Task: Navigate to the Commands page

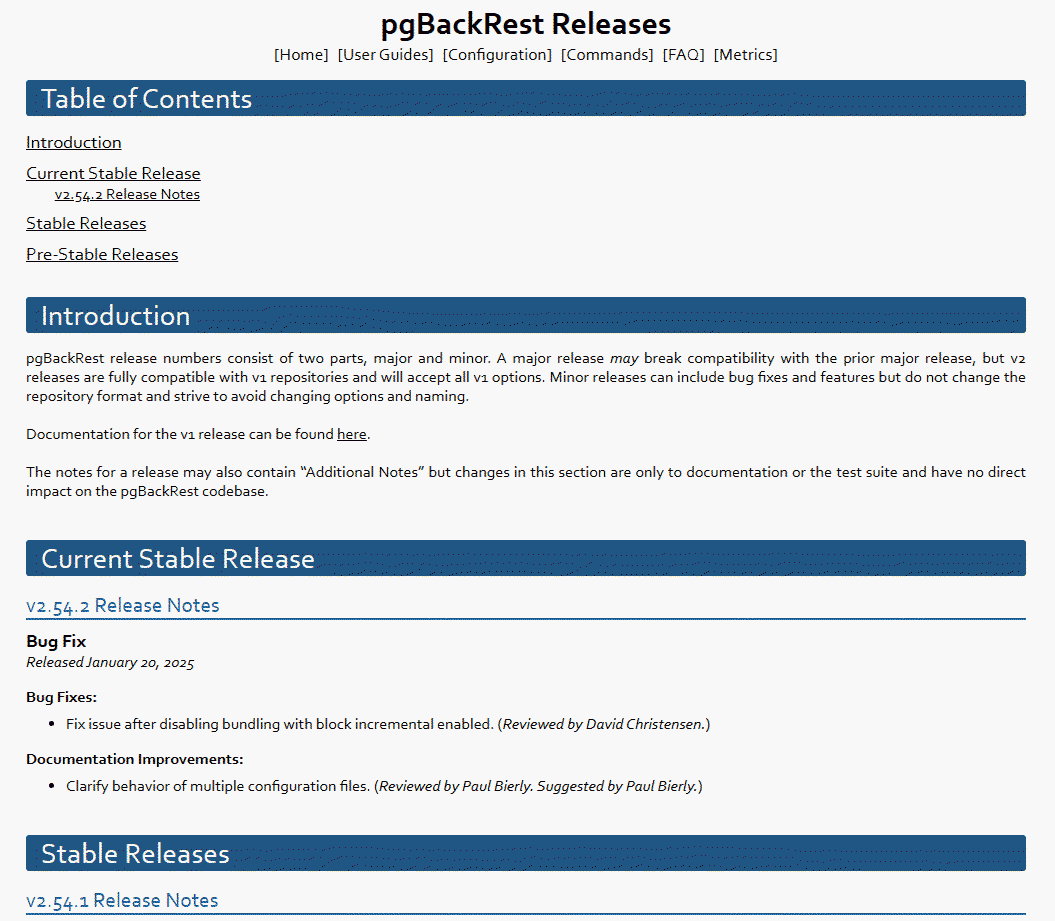Action: pyautogui.click(x=607, y=55)
